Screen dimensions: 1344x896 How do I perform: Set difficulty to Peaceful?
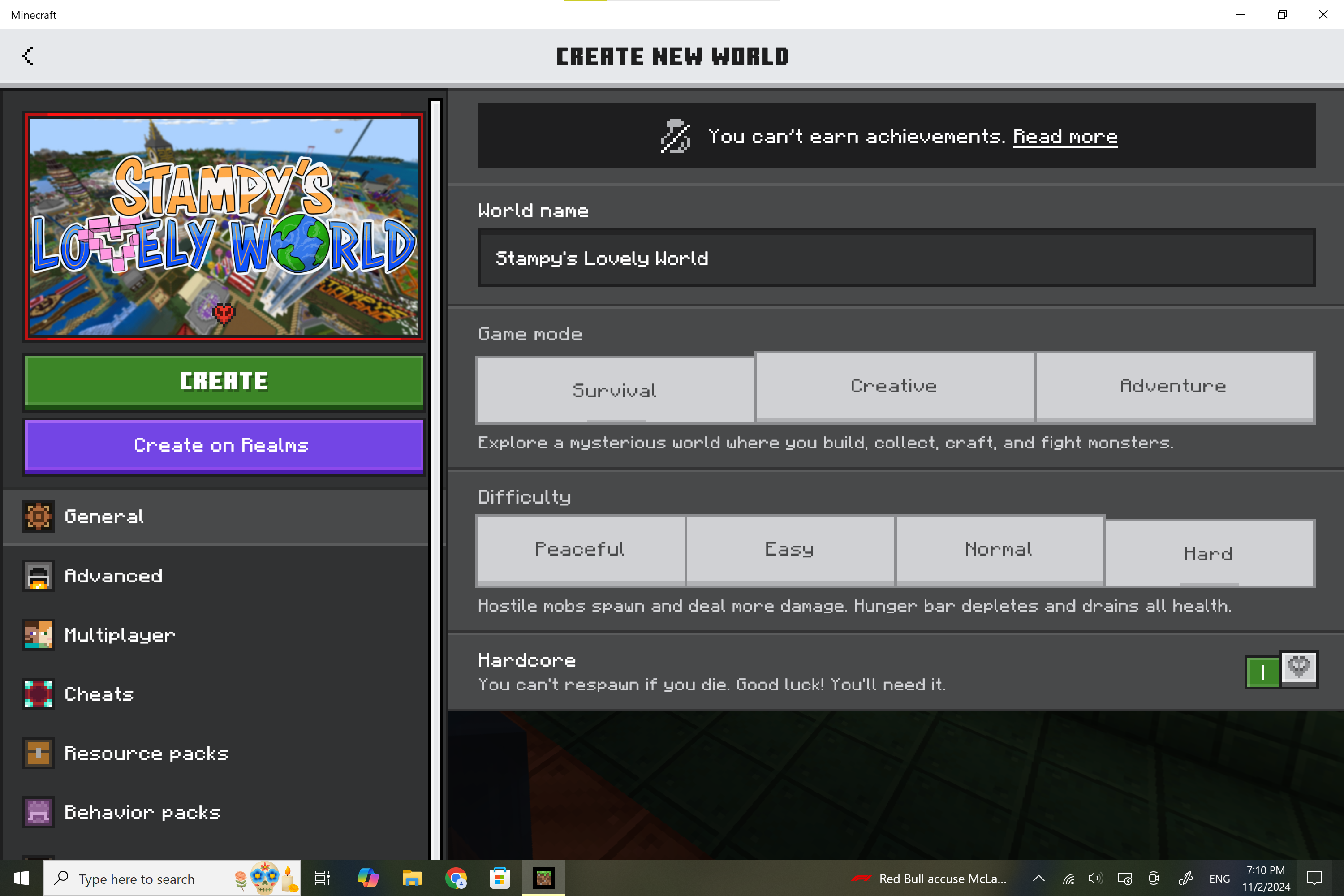coord(580,549)
